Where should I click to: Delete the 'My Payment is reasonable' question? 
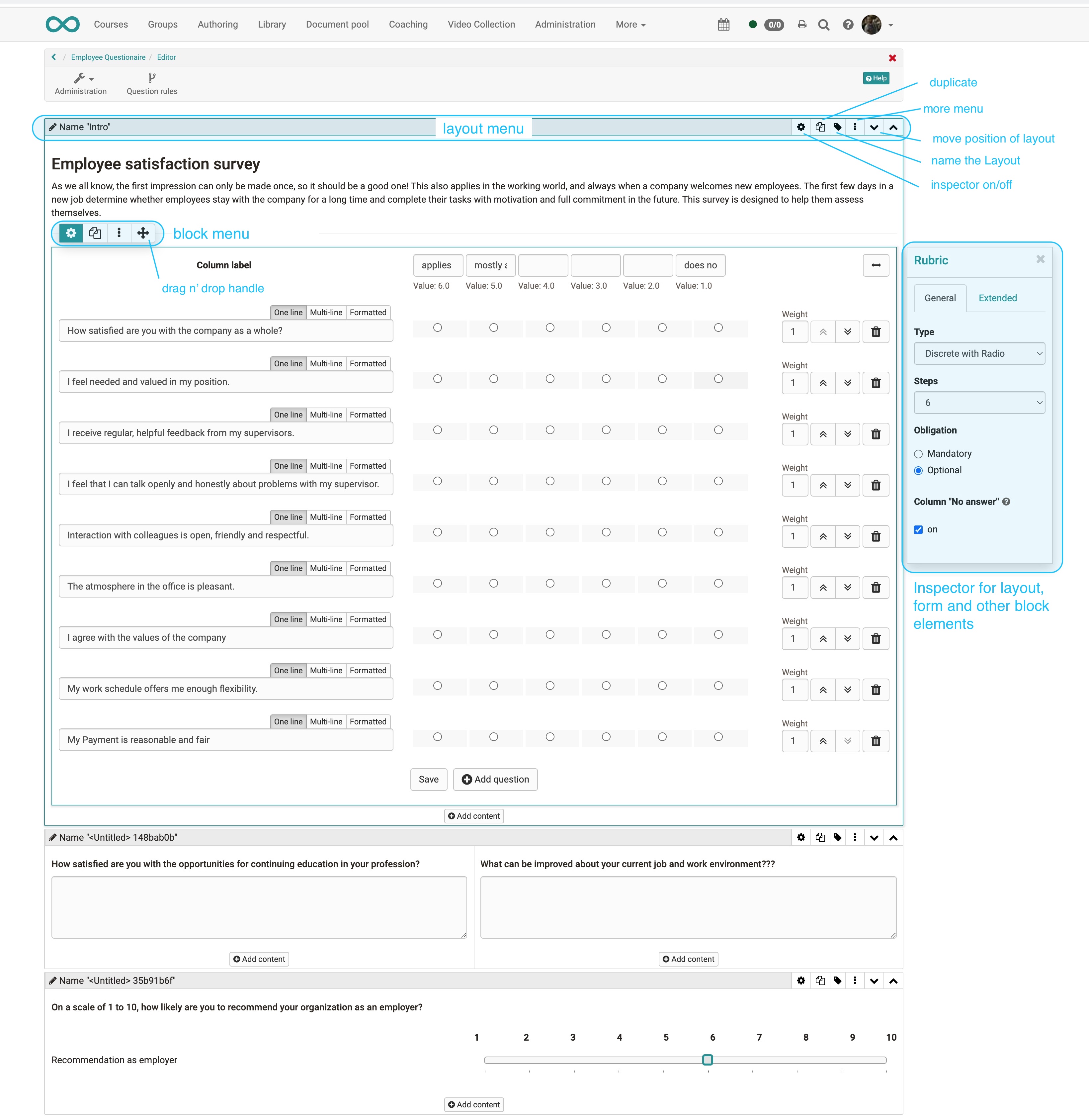[876, 741]
